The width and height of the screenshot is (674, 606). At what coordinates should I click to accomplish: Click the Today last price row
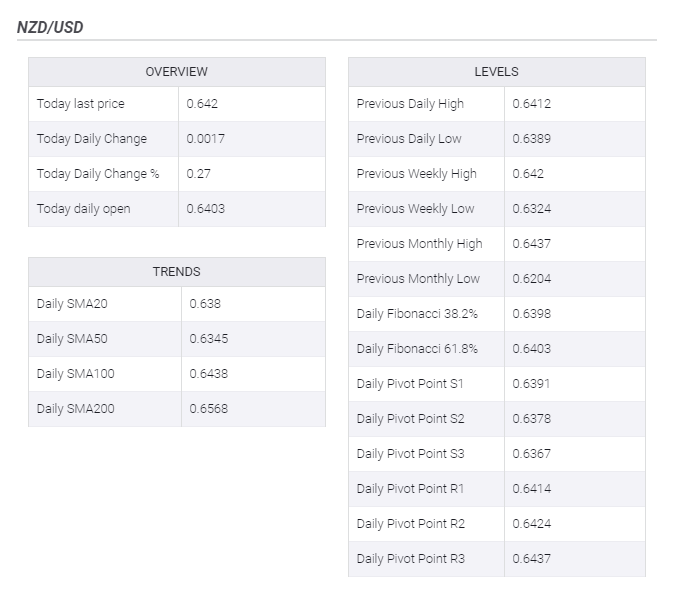[177, 104]
